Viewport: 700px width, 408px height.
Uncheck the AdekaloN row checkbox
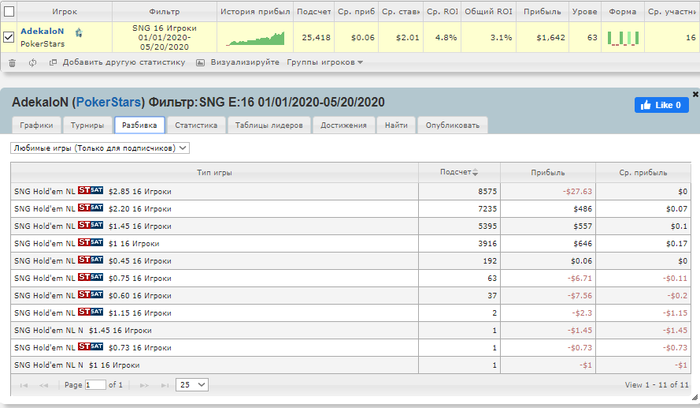click(8, 37)
